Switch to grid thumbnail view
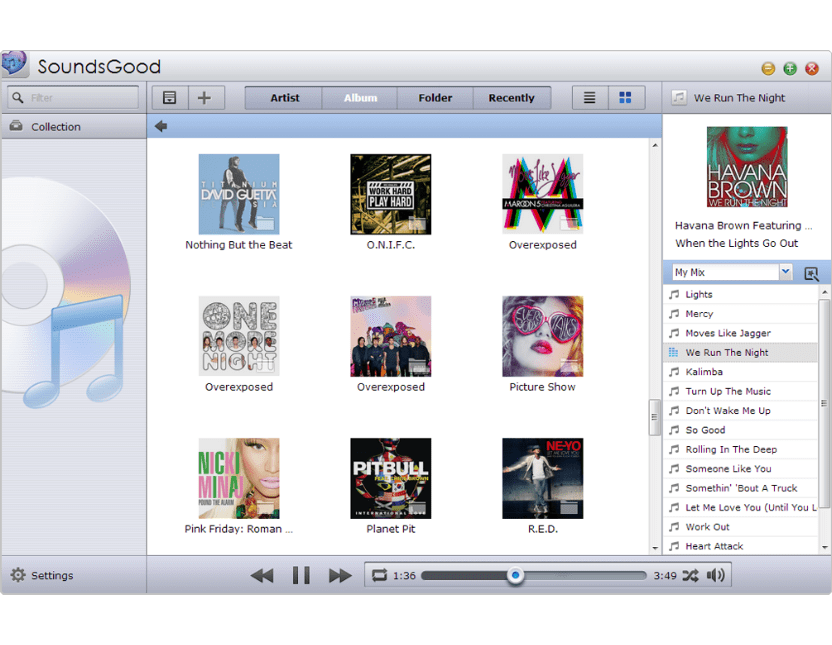Viewport: 832px width, 645px height. click(x=625, y=98)
